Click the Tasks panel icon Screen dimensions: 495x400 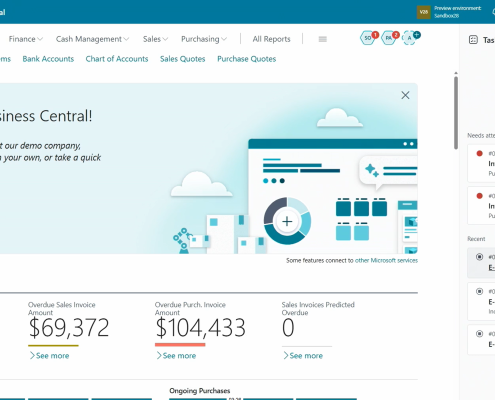tap(473, 40)
